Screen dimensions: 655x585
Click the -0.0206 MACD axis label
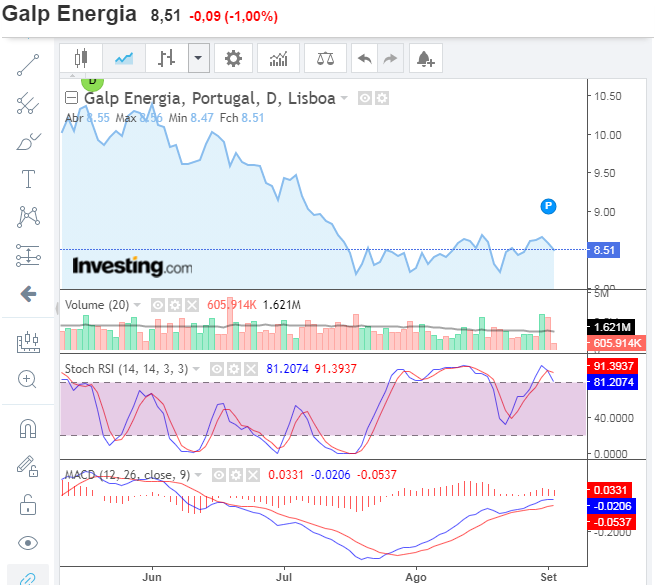[x=612, y=506]
